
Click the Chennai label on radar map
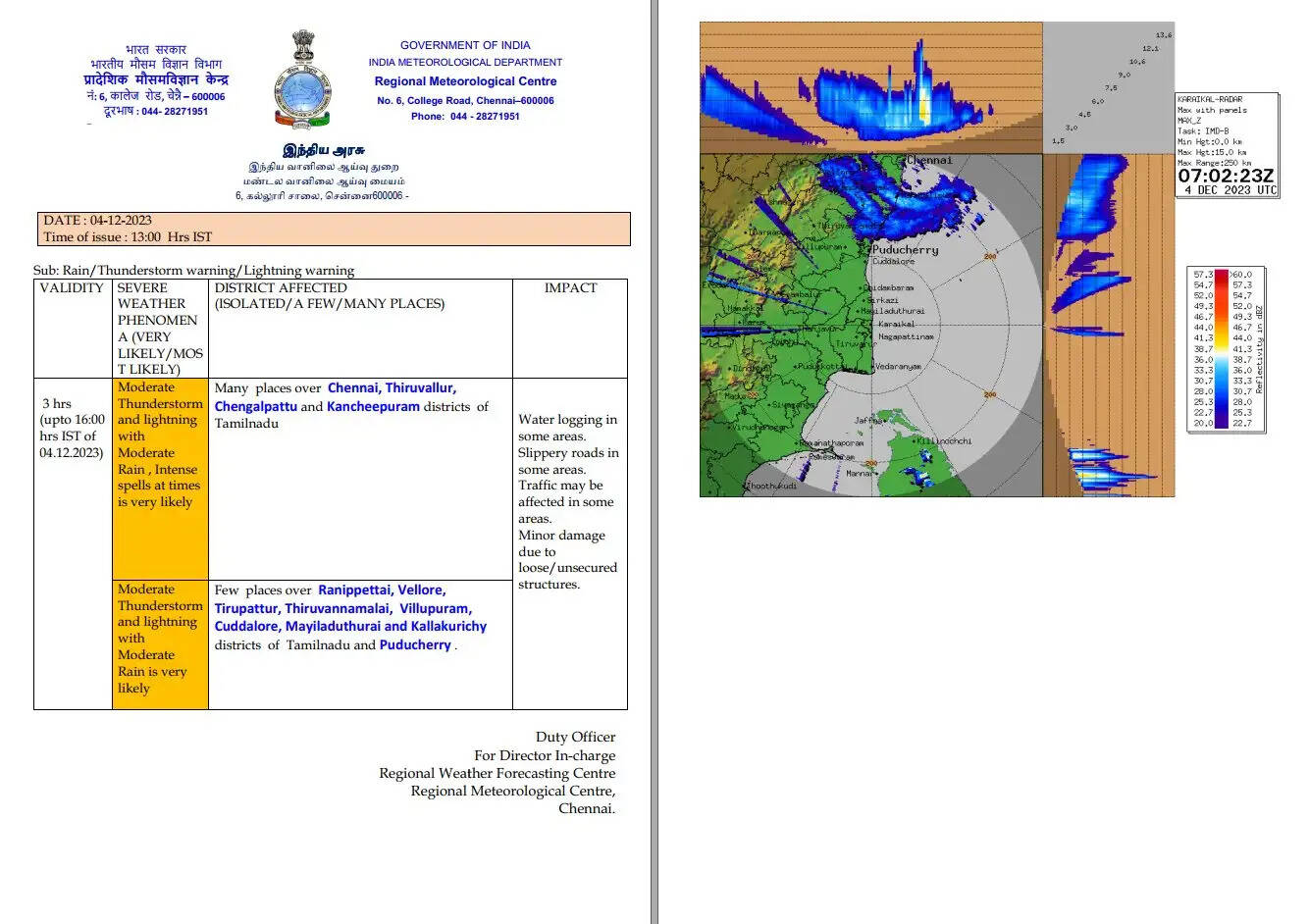coord(928,160)
